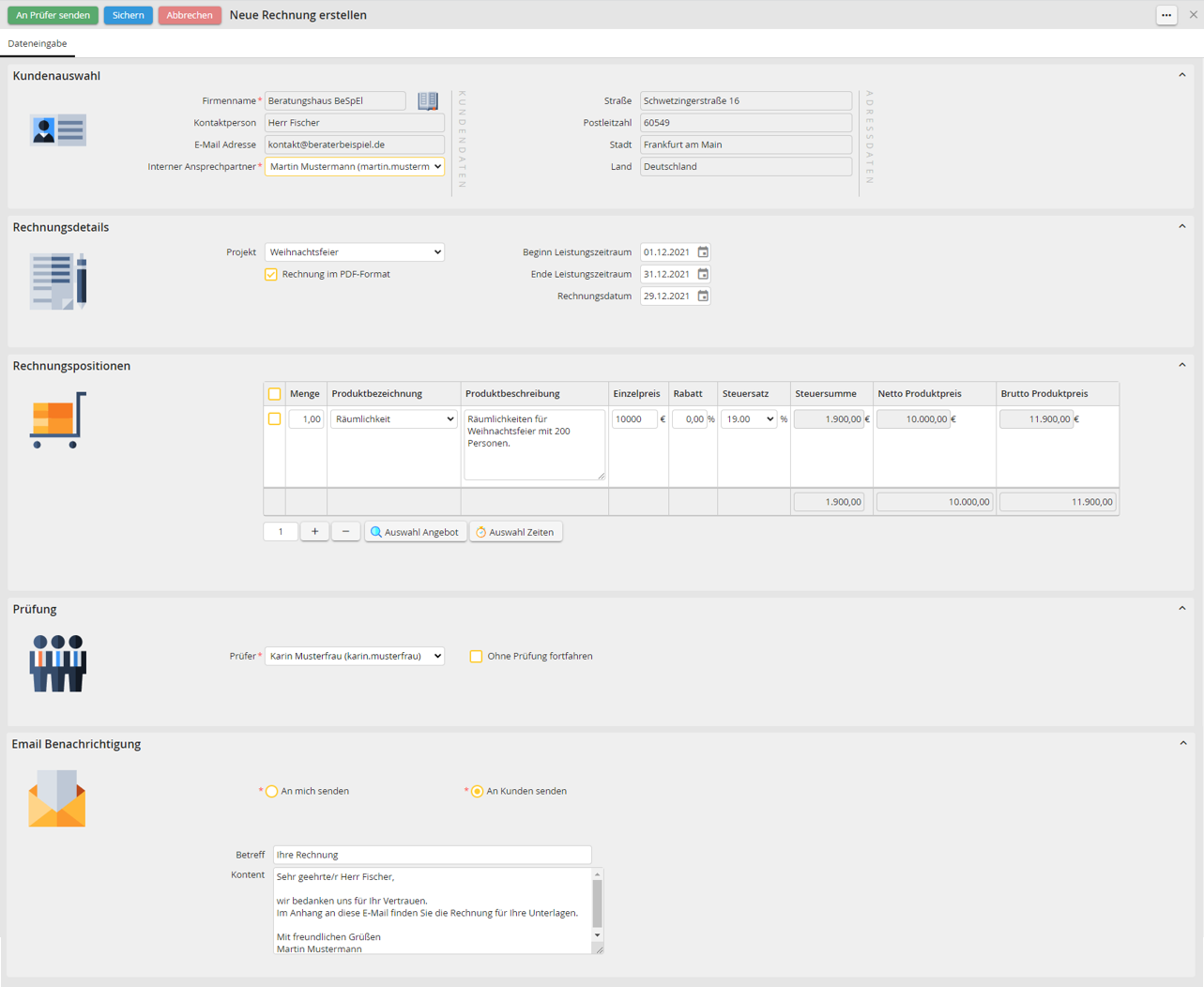Click the An Prüfer senden button
Viewport: 1204px width, 987px height.
(53, 15)
